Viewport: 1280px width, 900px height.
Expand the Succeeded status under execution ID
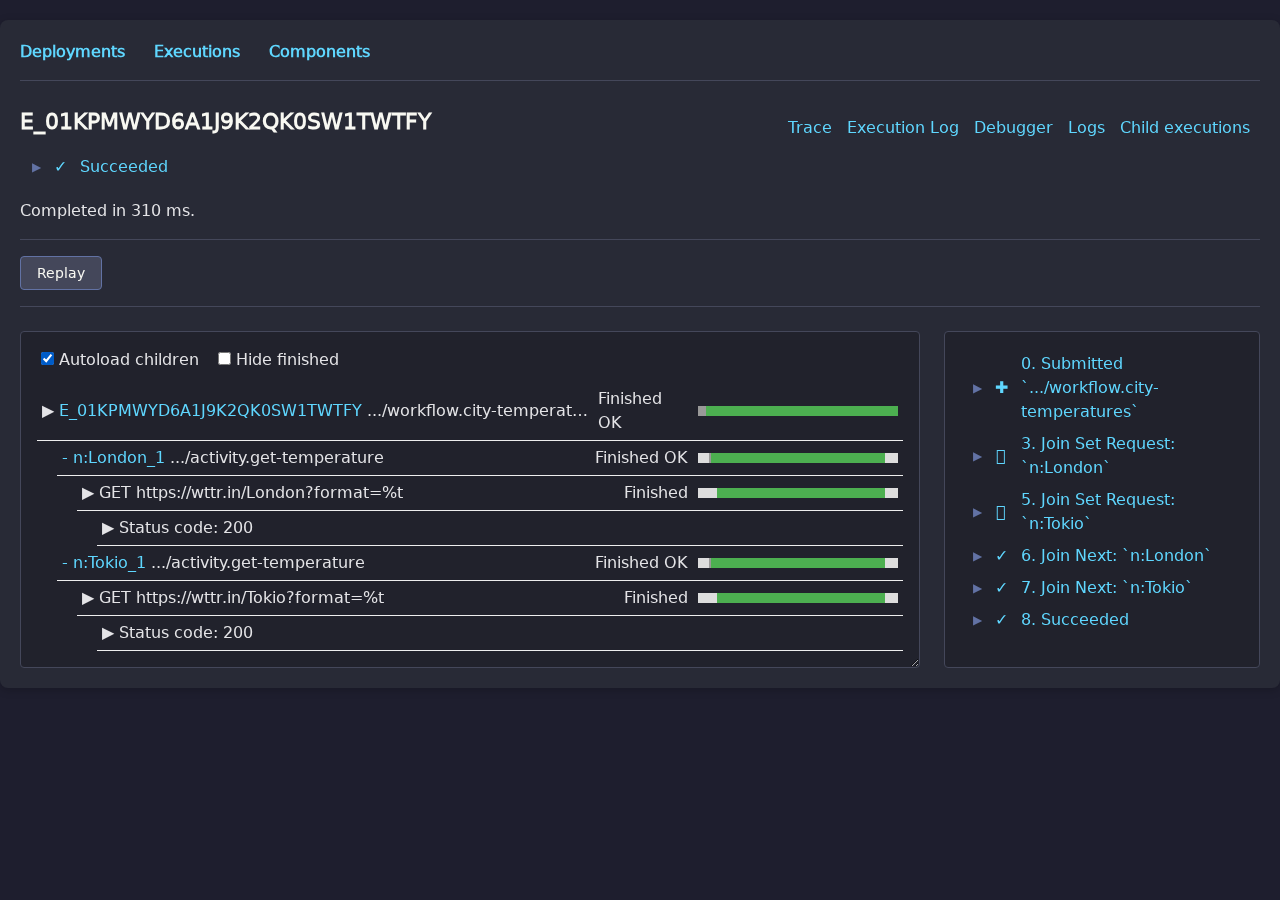pyautogui.click(x=37, y=167)
